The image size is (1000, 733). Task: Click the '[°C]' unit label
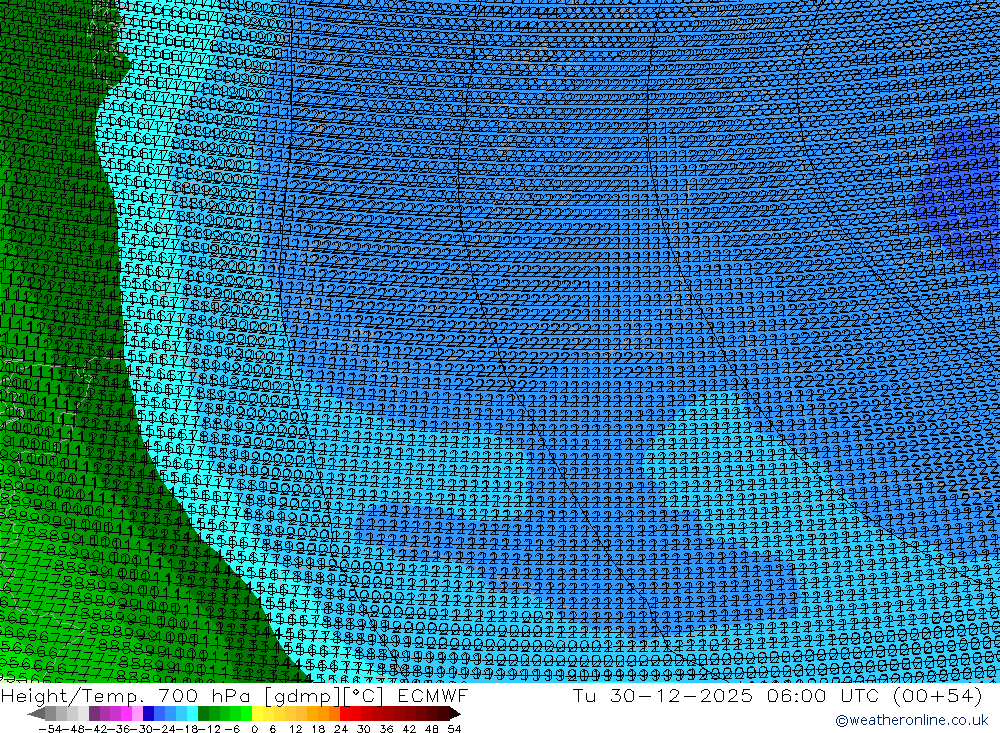pos(364,695)
